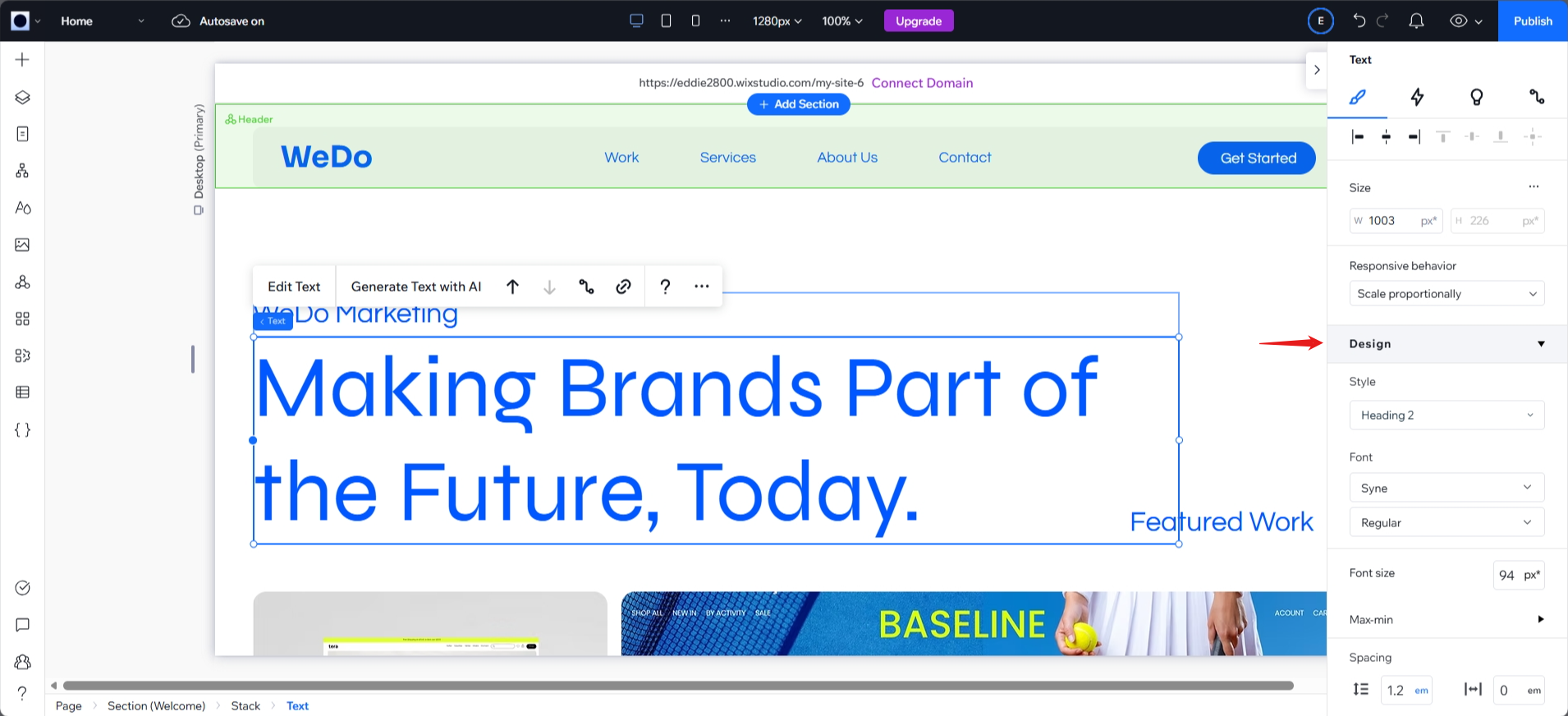
Task: Open Size more options ellipsis
Action: coord(1534,187)
